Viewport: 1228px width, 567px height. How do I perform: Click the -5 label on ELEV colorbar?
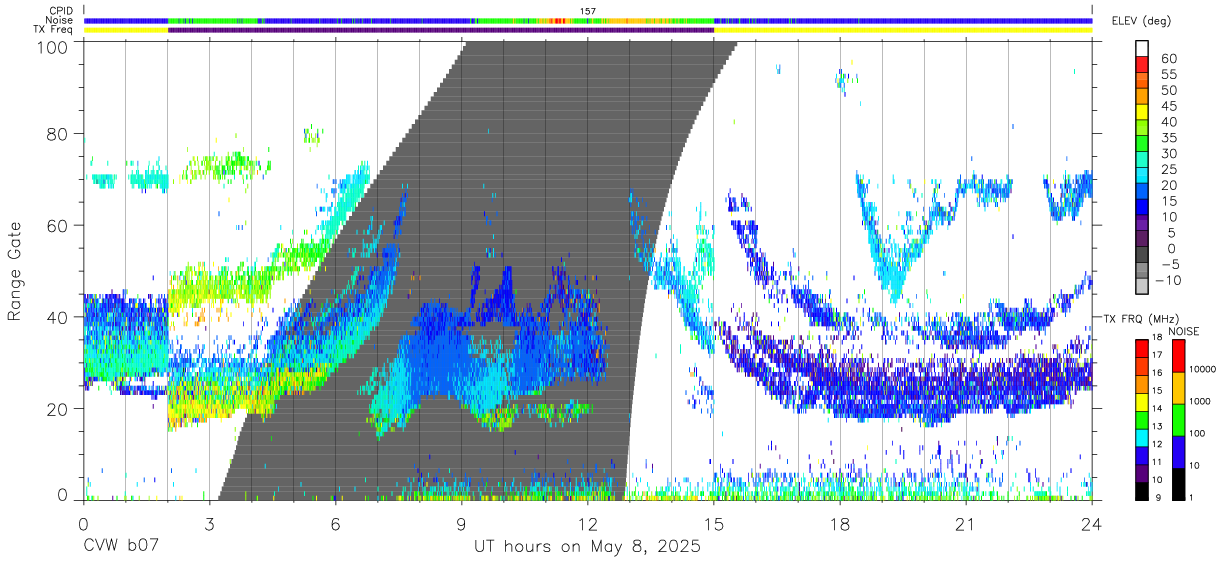(1168, 264)
